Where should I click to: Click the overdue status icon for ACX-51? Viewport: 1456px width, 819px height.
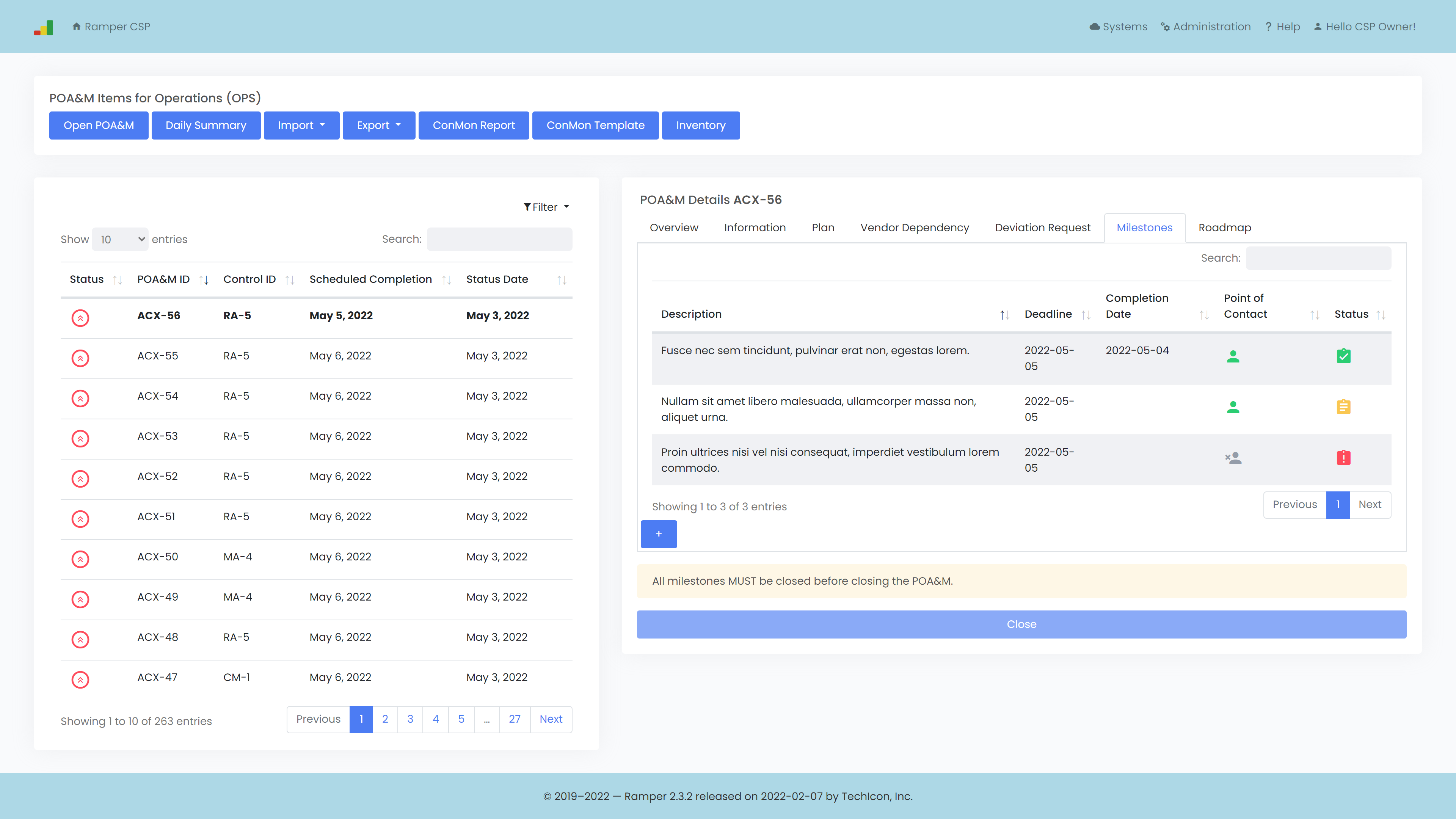click(x=80, y=518)
